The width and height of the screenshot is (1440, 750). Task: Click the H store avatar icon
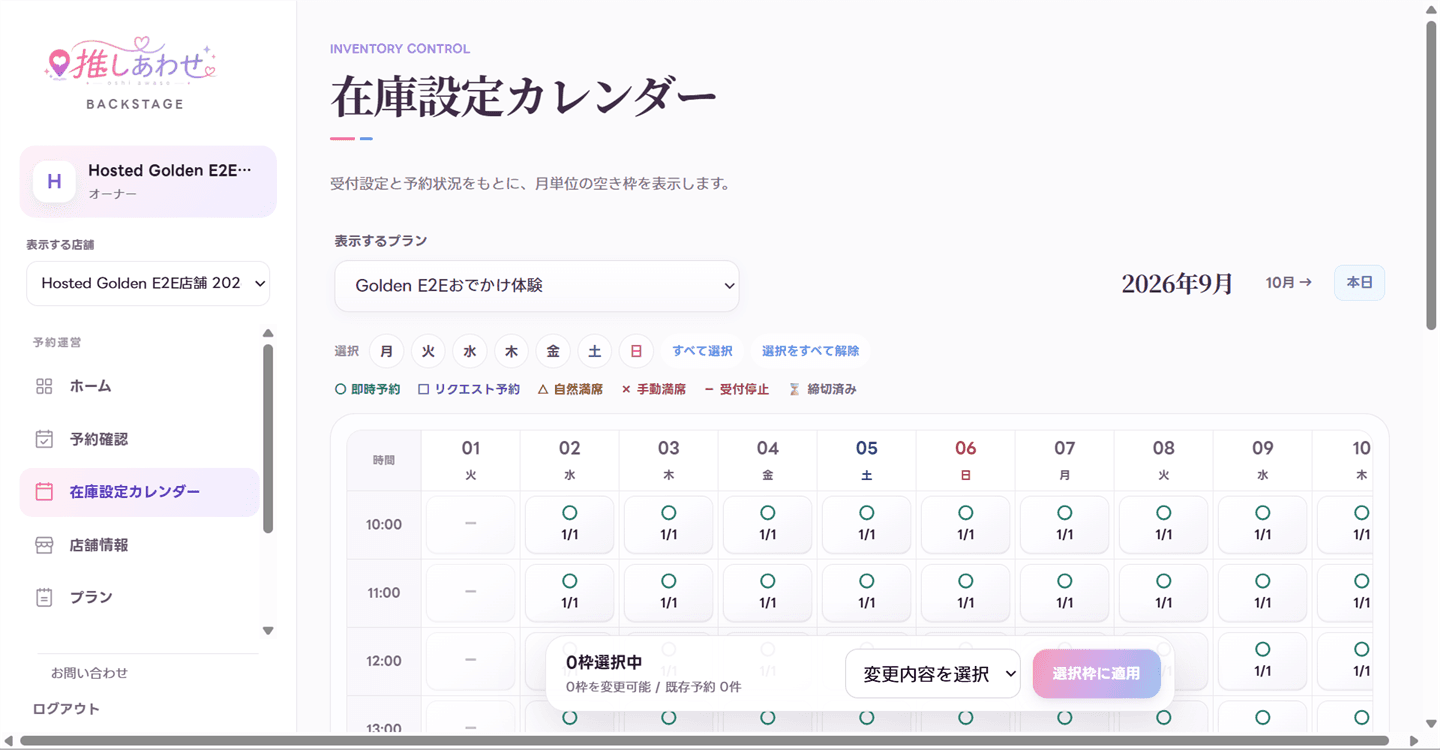coord(55,181)
